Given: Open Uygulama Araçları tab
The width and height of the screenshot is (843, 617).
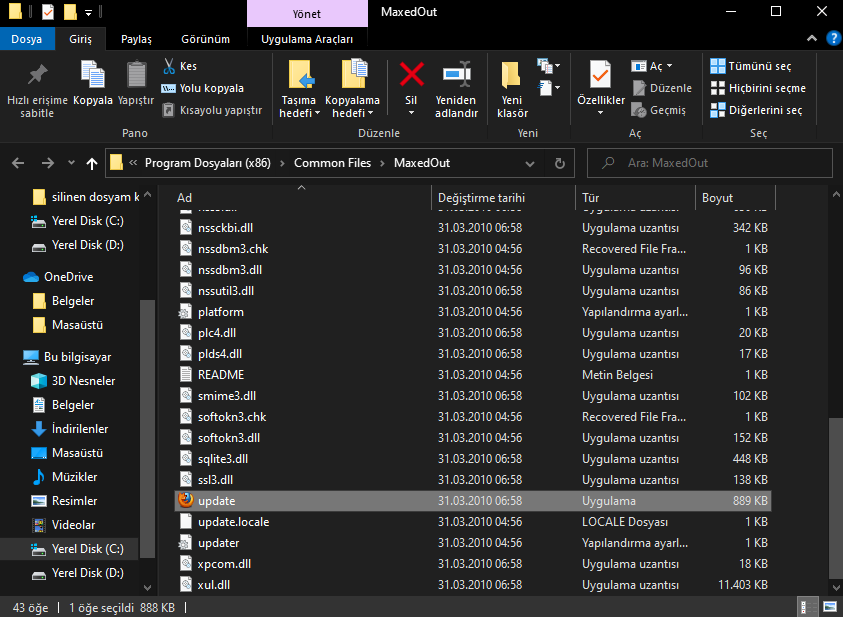Looking at the screenshot, I should click(x=307, y=39).
